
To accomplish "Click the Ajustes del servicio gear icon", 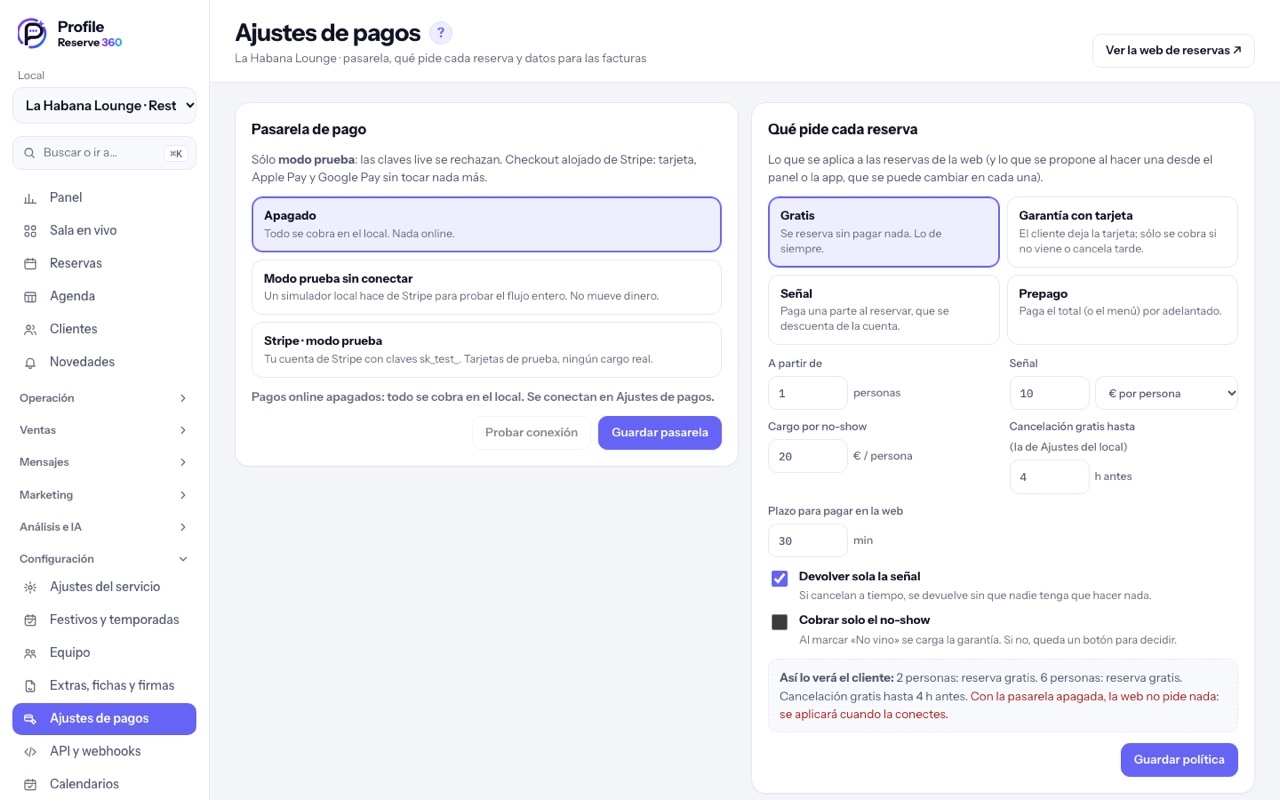I will tap(30, 587).
